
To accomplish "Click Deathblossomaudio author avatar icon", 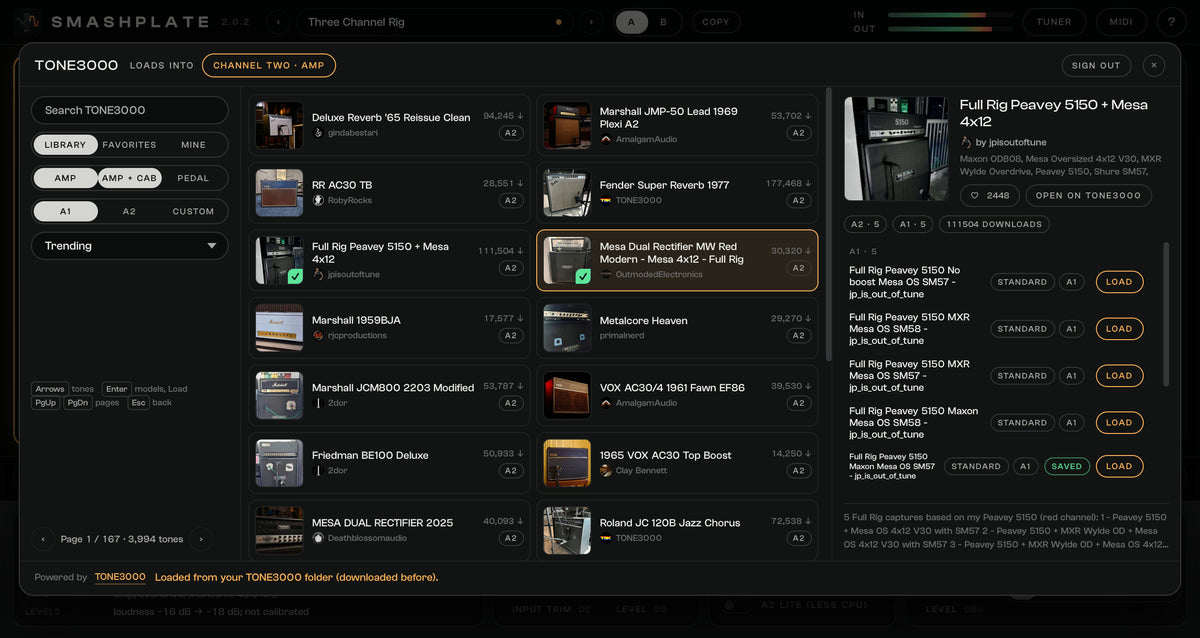I will (x=318, y=538).
